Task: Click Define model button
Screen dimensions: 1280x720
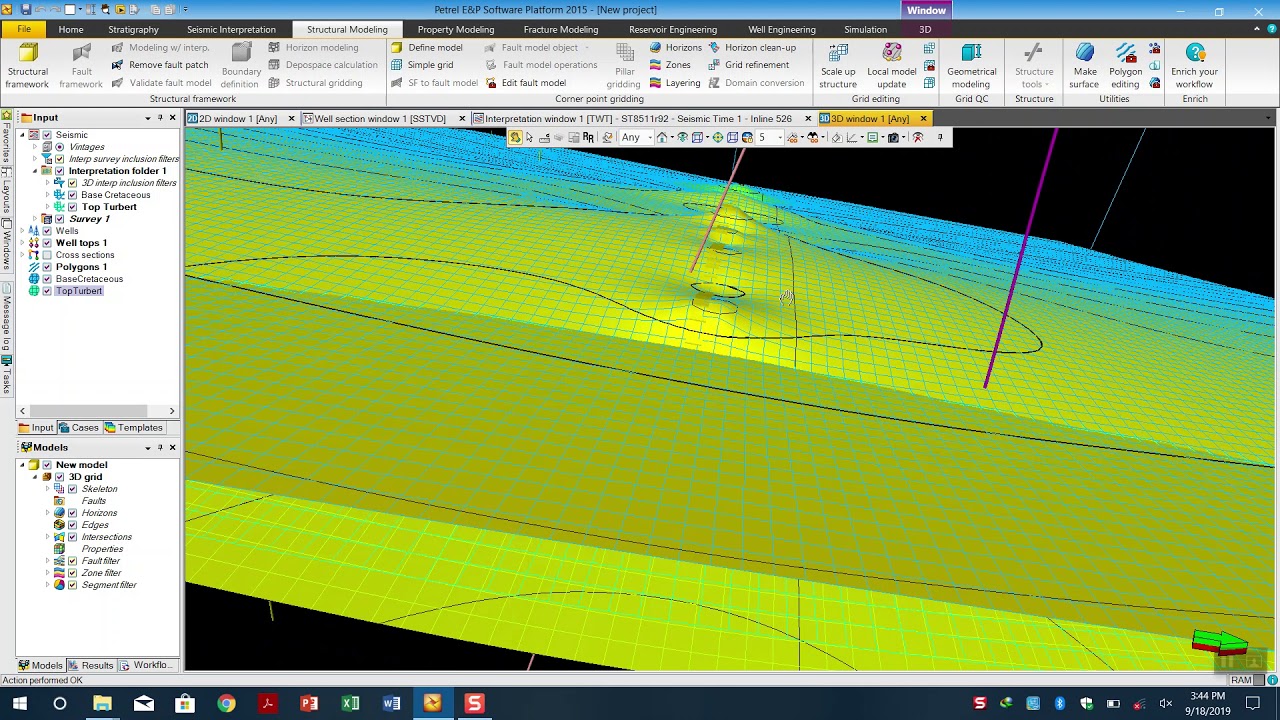Action: point(427,47)
